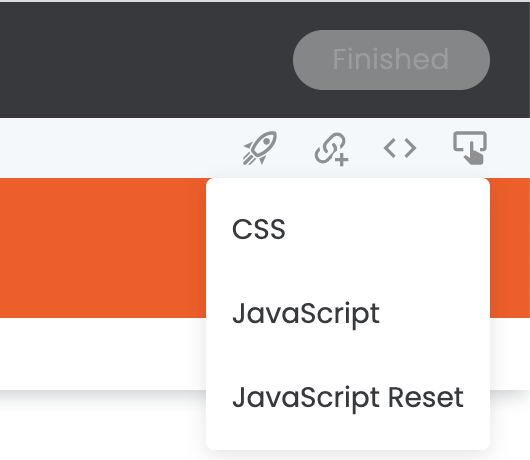Click the screen tap interaction icon
This screenshot has height=460, width=530.
click(470, 148)
